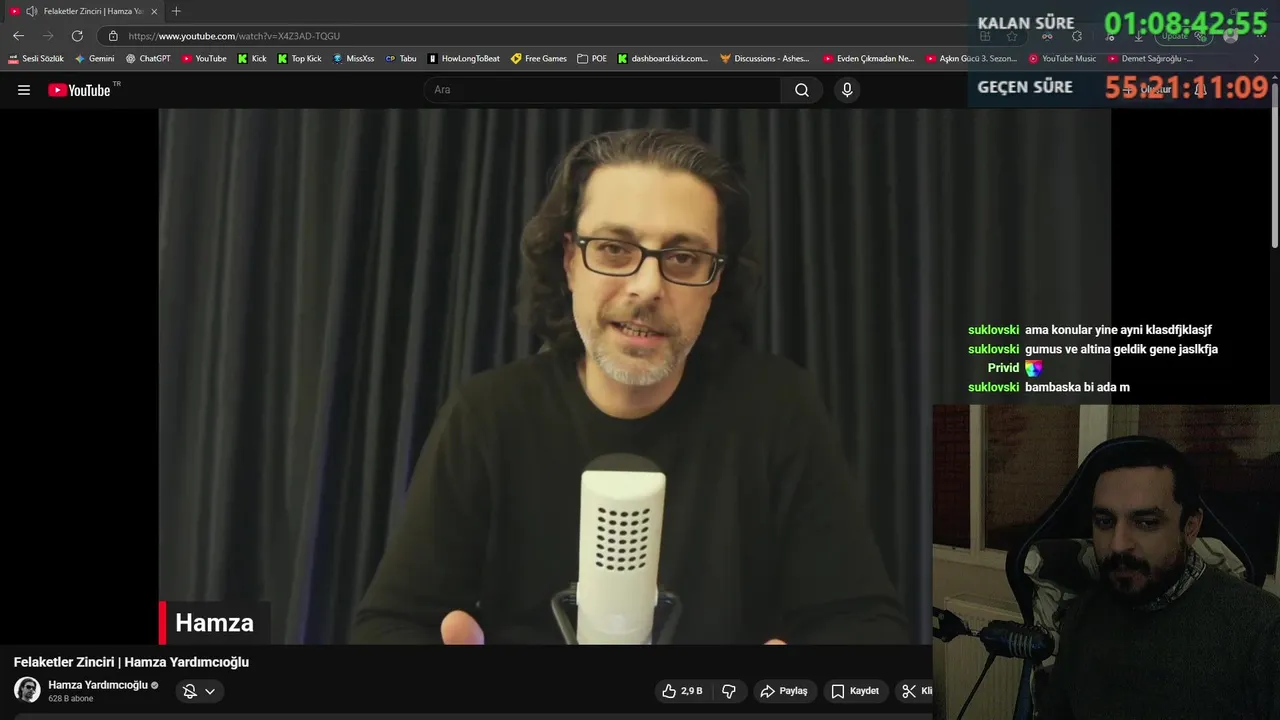
Task: Open the Hamza Yardımcıoğlu channel avatar
Action: click(27, 690)
